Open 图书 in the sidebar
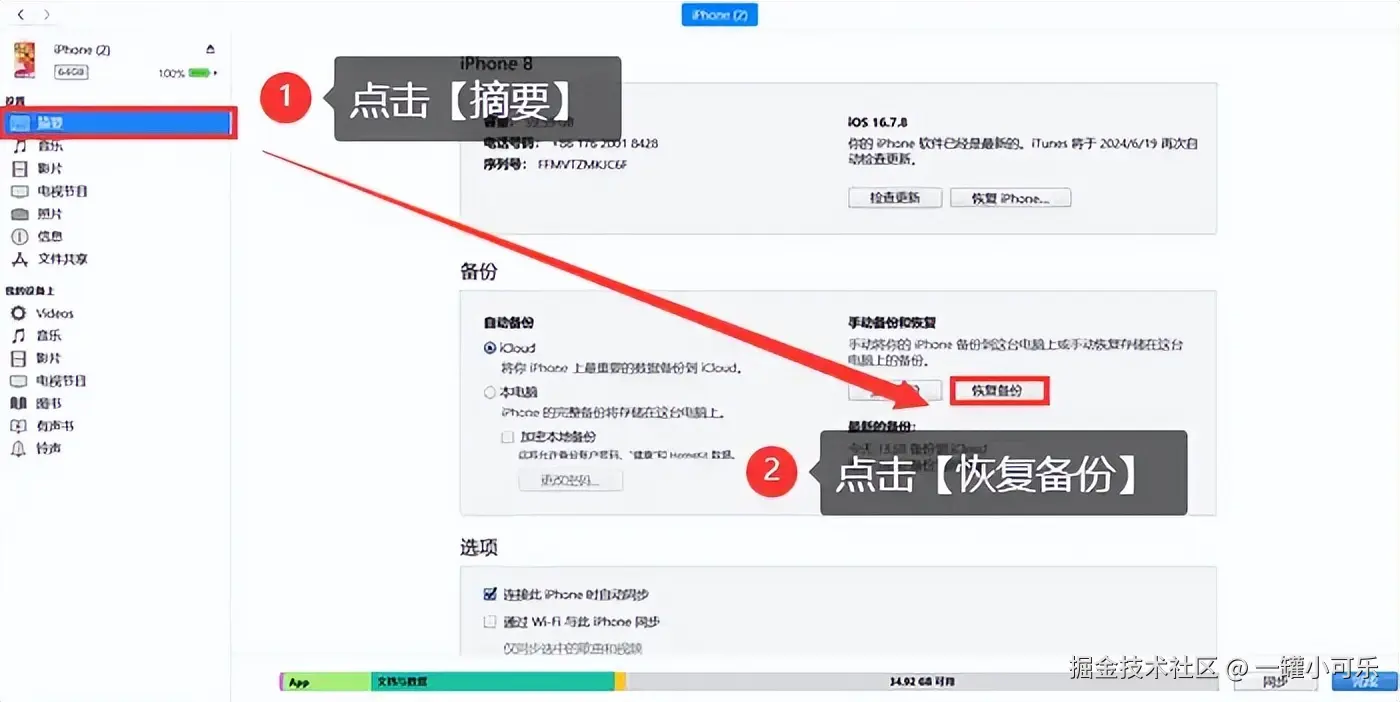The width and height of the screenshot is (1400, 702). tap(50, 403)
